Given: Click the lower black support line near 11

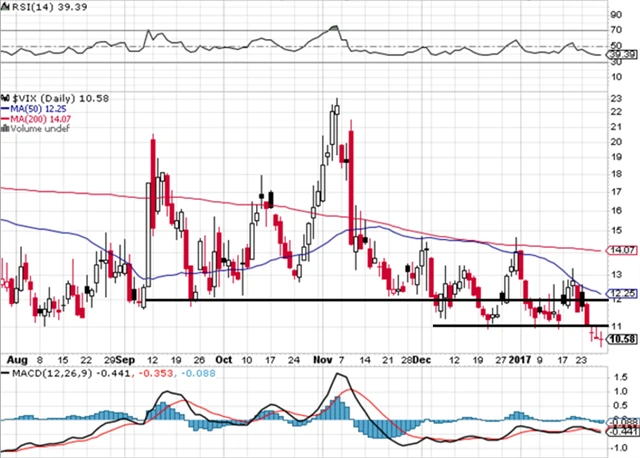Looking at the screenshot, I should coord(510,325).
